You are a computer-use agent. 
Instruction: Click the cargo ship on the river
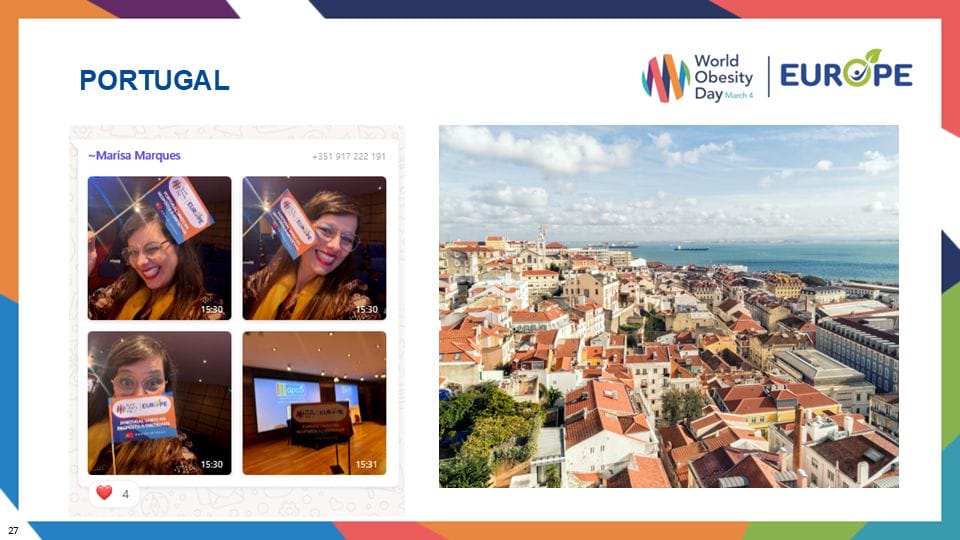tap(690, 247)
